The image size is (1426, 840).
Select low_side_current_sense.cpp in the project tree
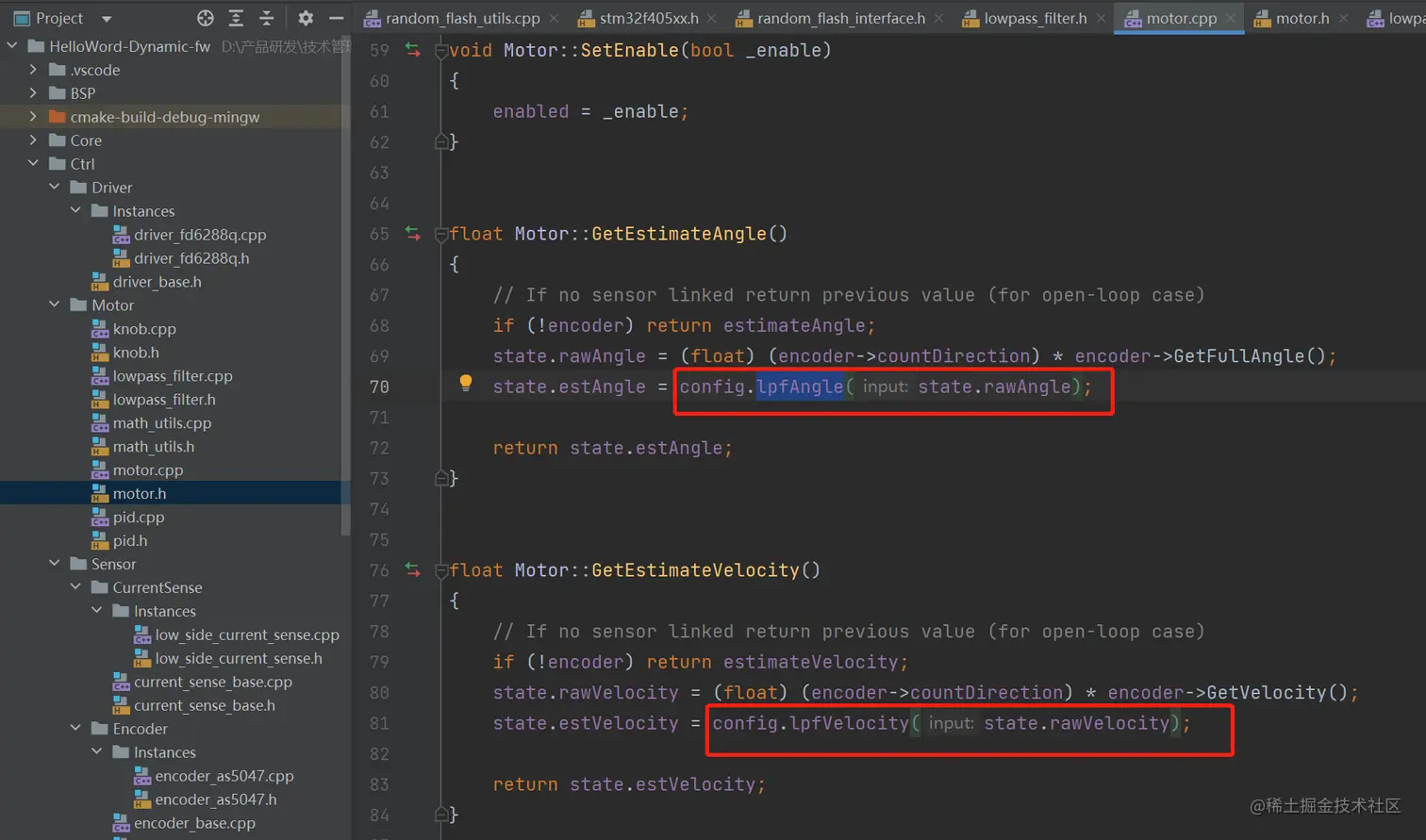tap(247, 635)
